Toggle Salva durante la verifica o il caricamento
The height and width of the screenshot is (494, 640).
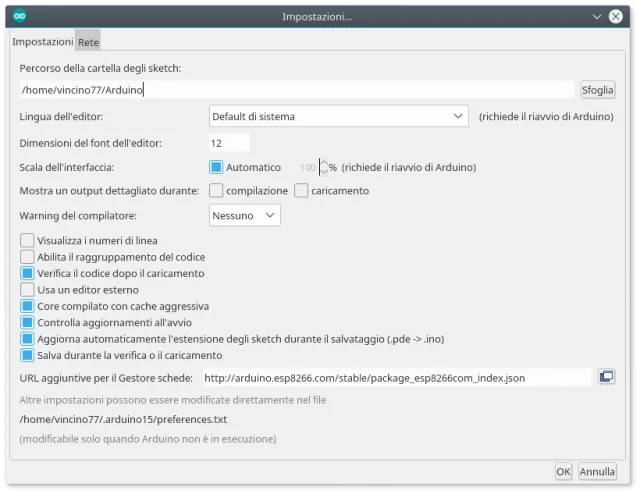(x=27, y=355)
